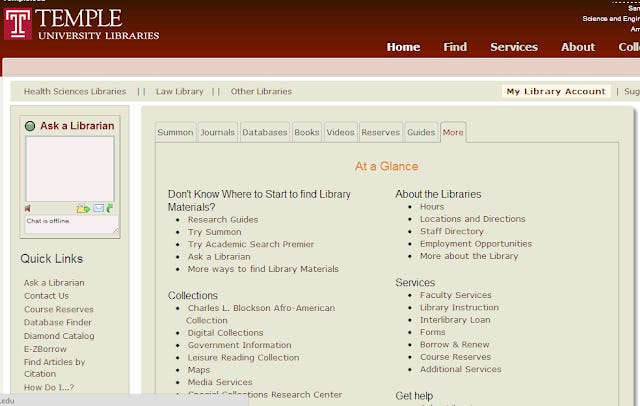Click the Temple T logo icon
Screen dimensions: 640x406
[18, 24]
